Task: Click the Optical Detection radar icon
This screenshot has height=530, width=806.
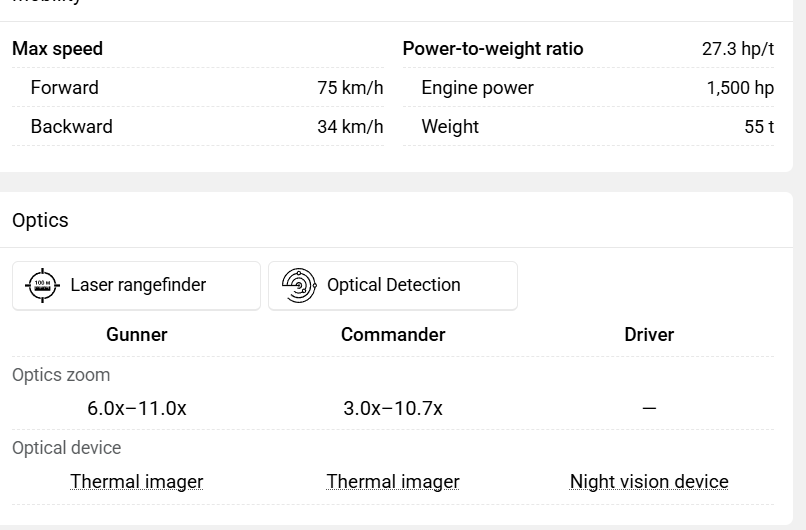Action: [299, 285]
